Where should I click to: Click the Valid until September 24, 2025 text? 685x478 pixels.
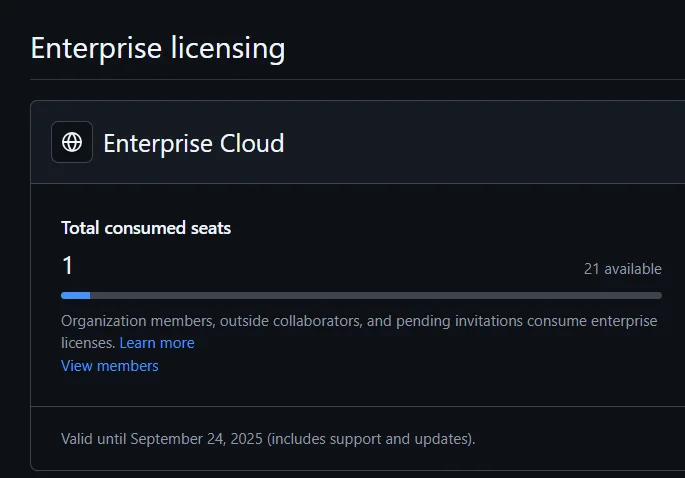[x=268, y=439]
